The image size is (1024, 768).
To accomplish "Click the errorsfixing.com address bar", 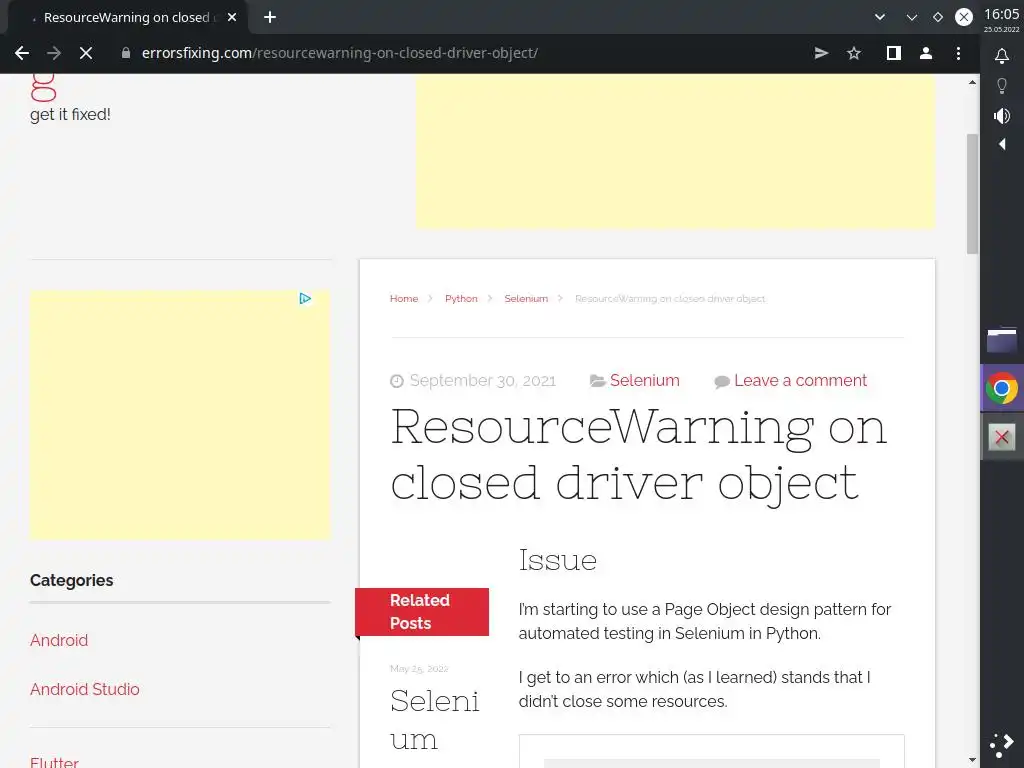I will pyautogui.click(x=340, y=53).
